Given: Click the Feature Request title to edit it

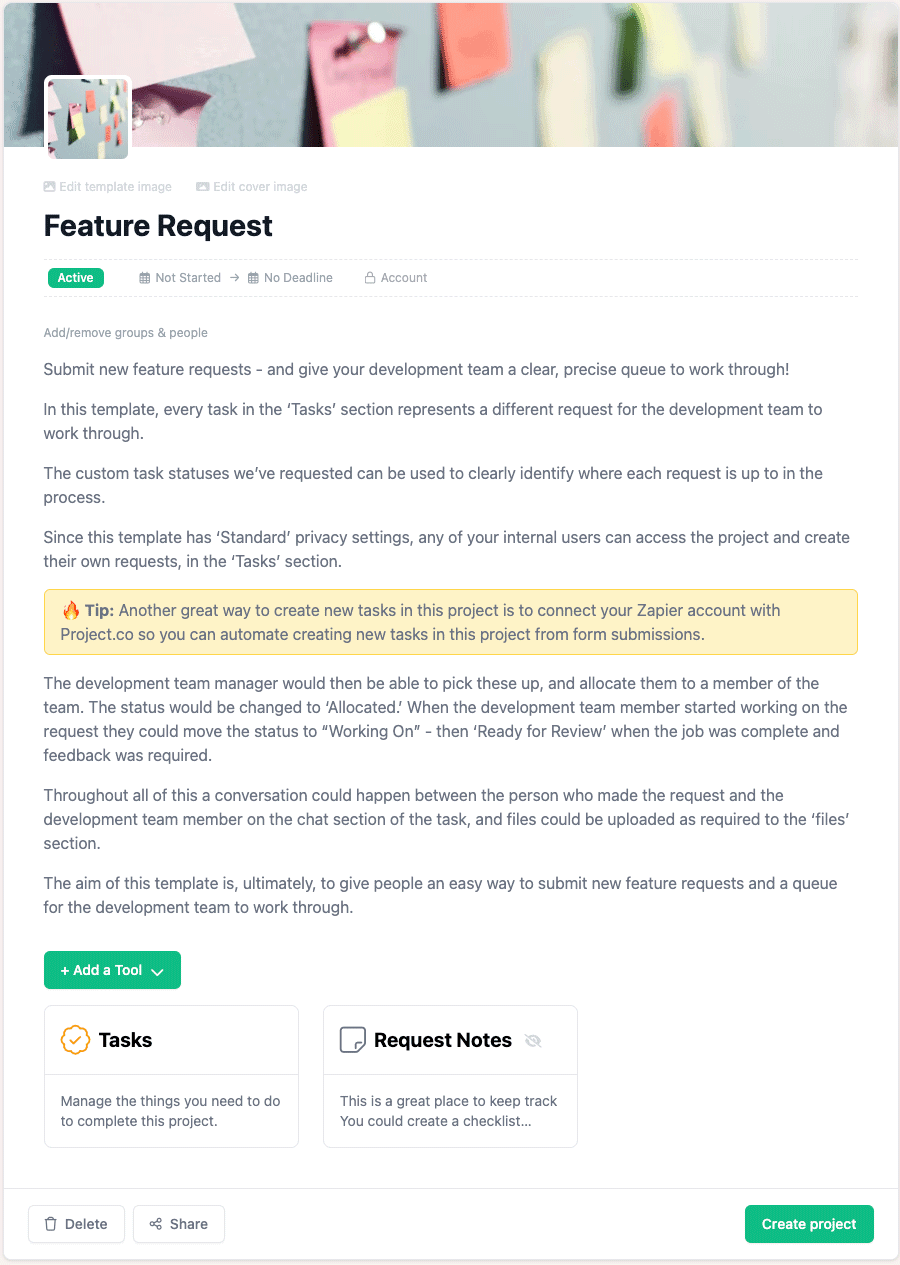Looking at the screenshot, I should (x=158, y=226).
